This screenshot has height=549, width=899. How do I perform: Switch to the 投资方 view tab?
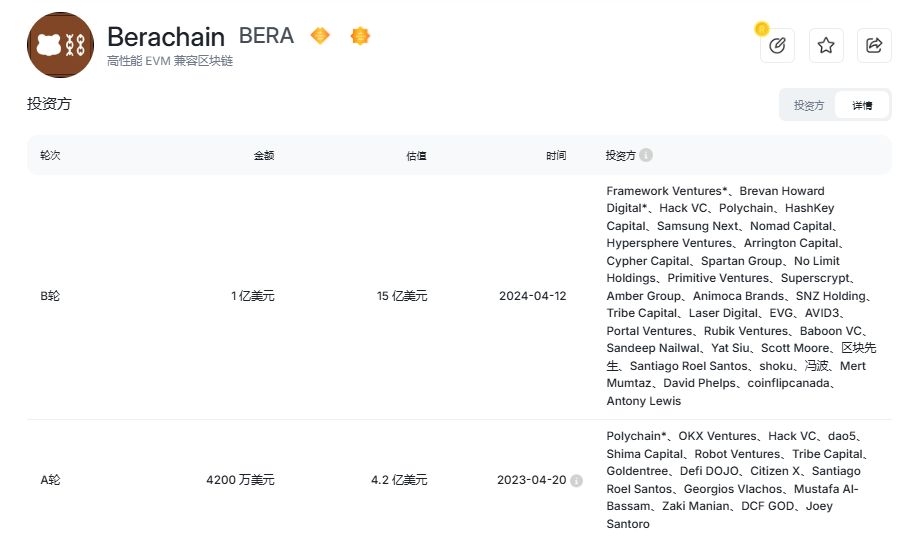[808, 105]
